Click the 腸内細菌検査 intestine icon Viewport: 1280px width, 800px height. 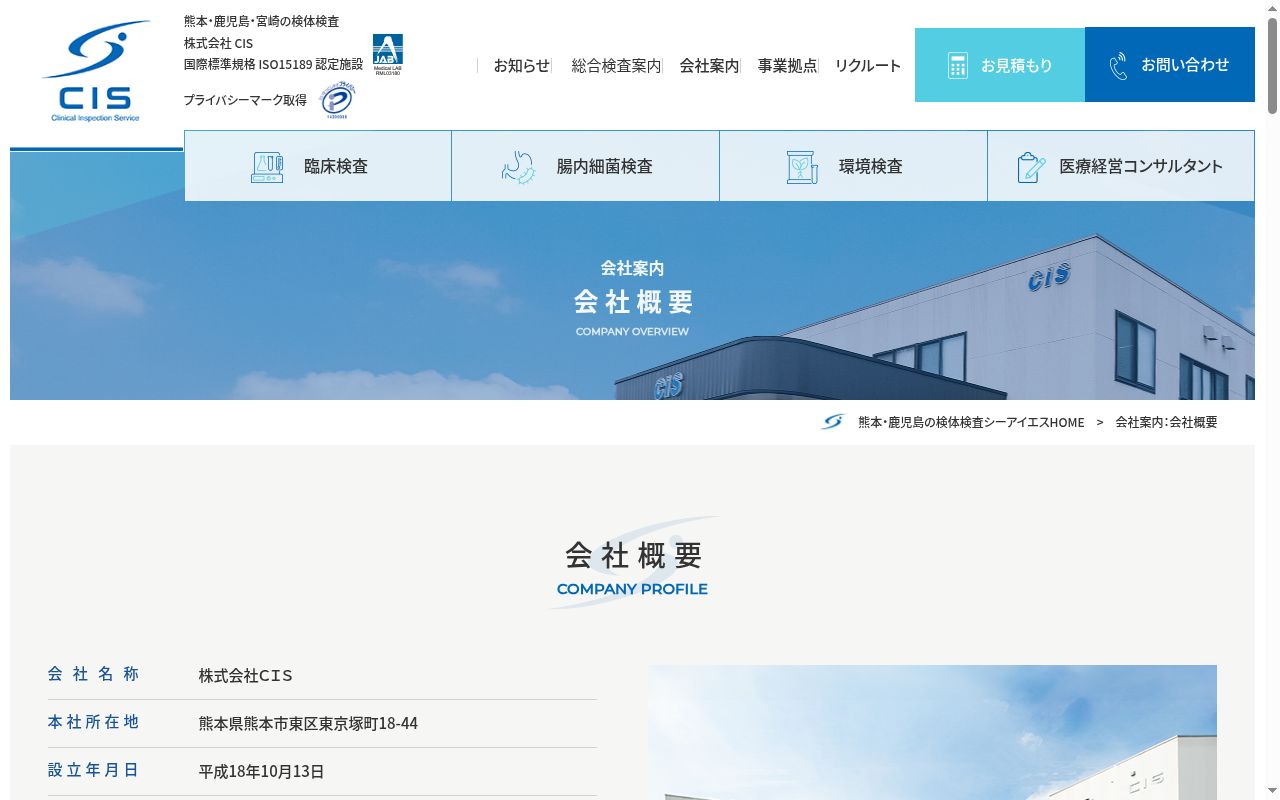[519, 167]
